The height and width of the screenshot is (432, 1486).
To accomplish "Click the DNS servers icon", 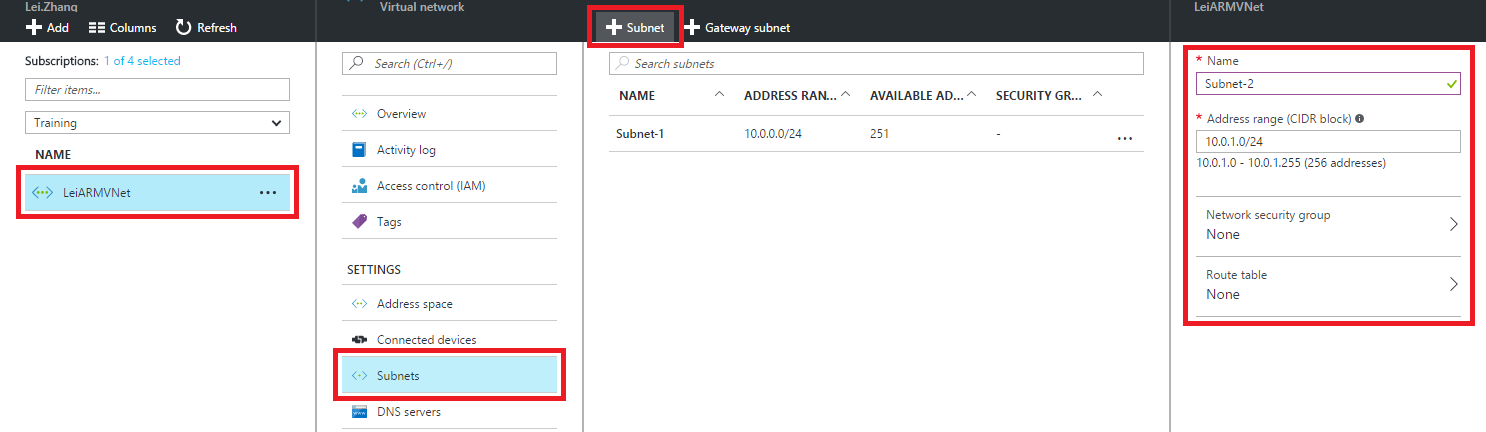I will [x=360, y=412].
